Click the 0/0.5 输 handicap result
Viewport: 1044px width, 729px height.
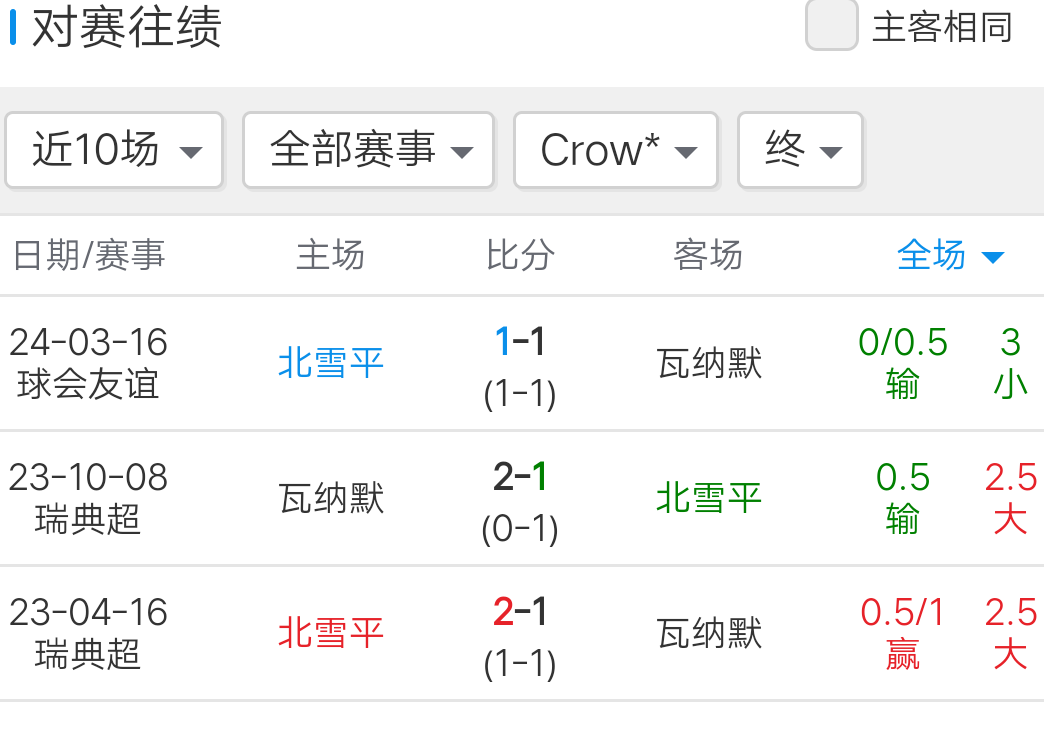click(x=902, y=363)
